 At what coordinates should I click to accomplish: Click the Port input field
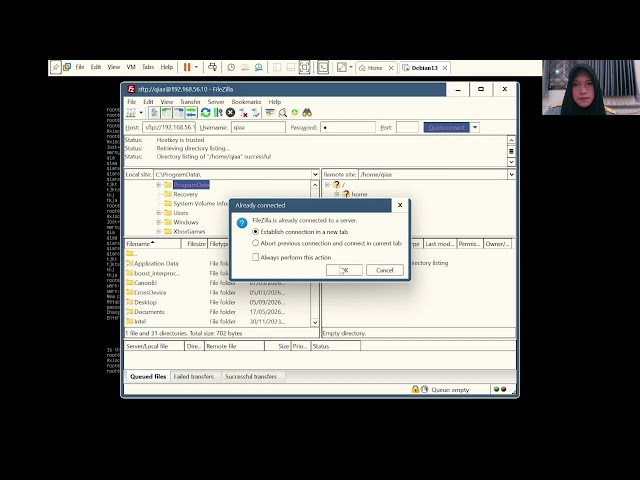(407, 127)
